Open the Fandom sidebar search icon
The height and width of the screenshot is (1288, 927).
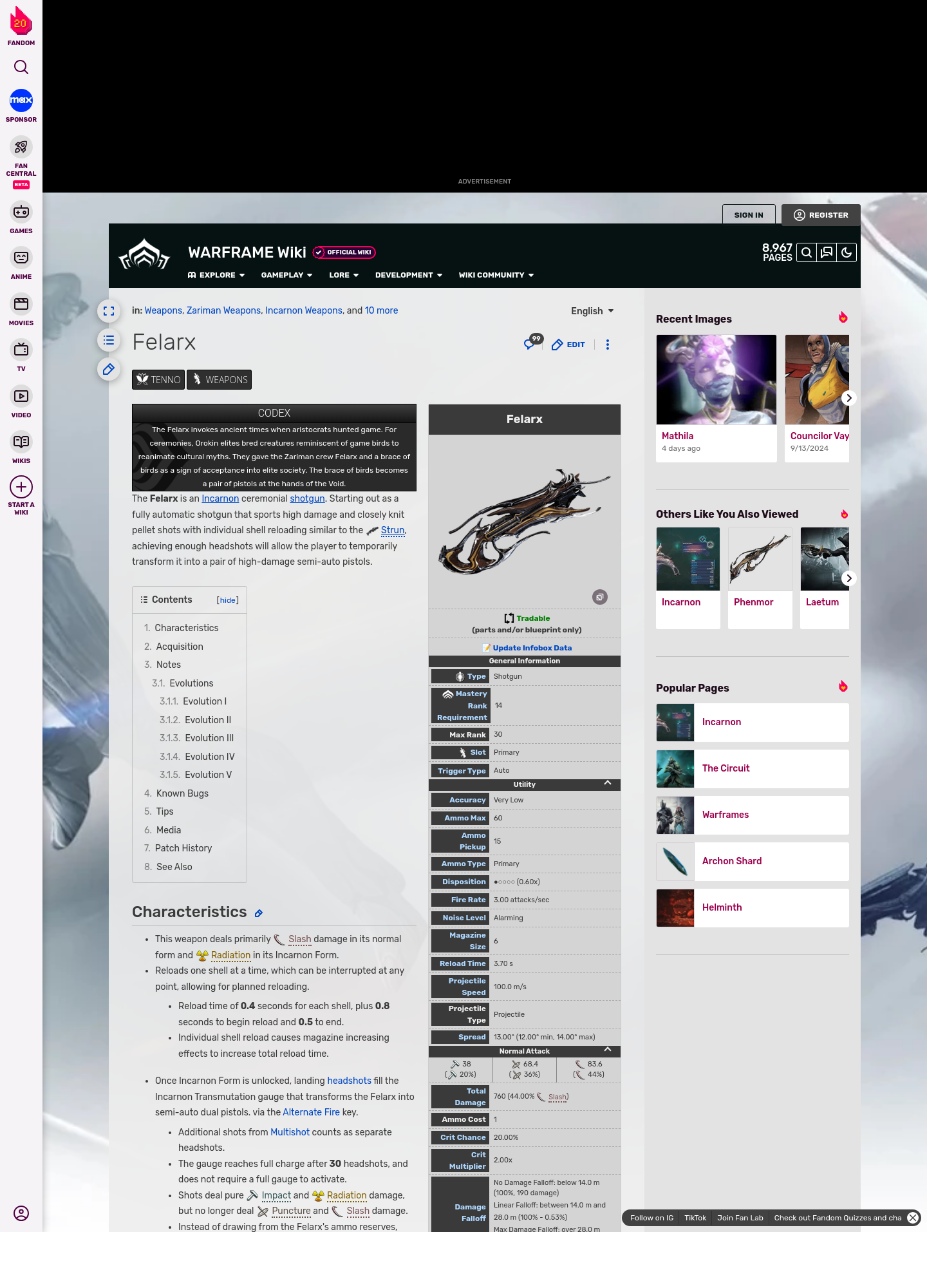[x=21, y=67]
